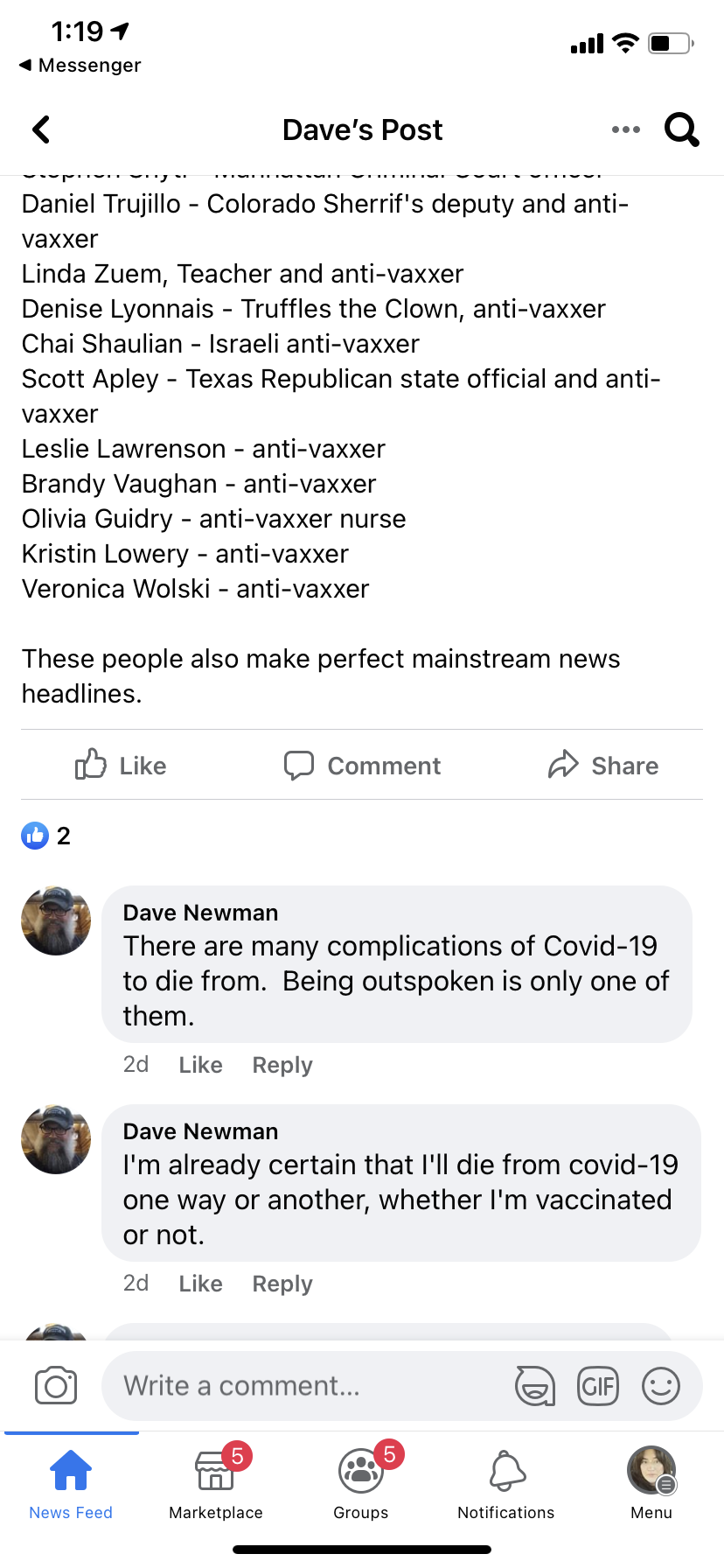The width and height of the screenshot is (724, 1568).
Task: Share the post
Action: pyautogui.click(x=603, y=765)
